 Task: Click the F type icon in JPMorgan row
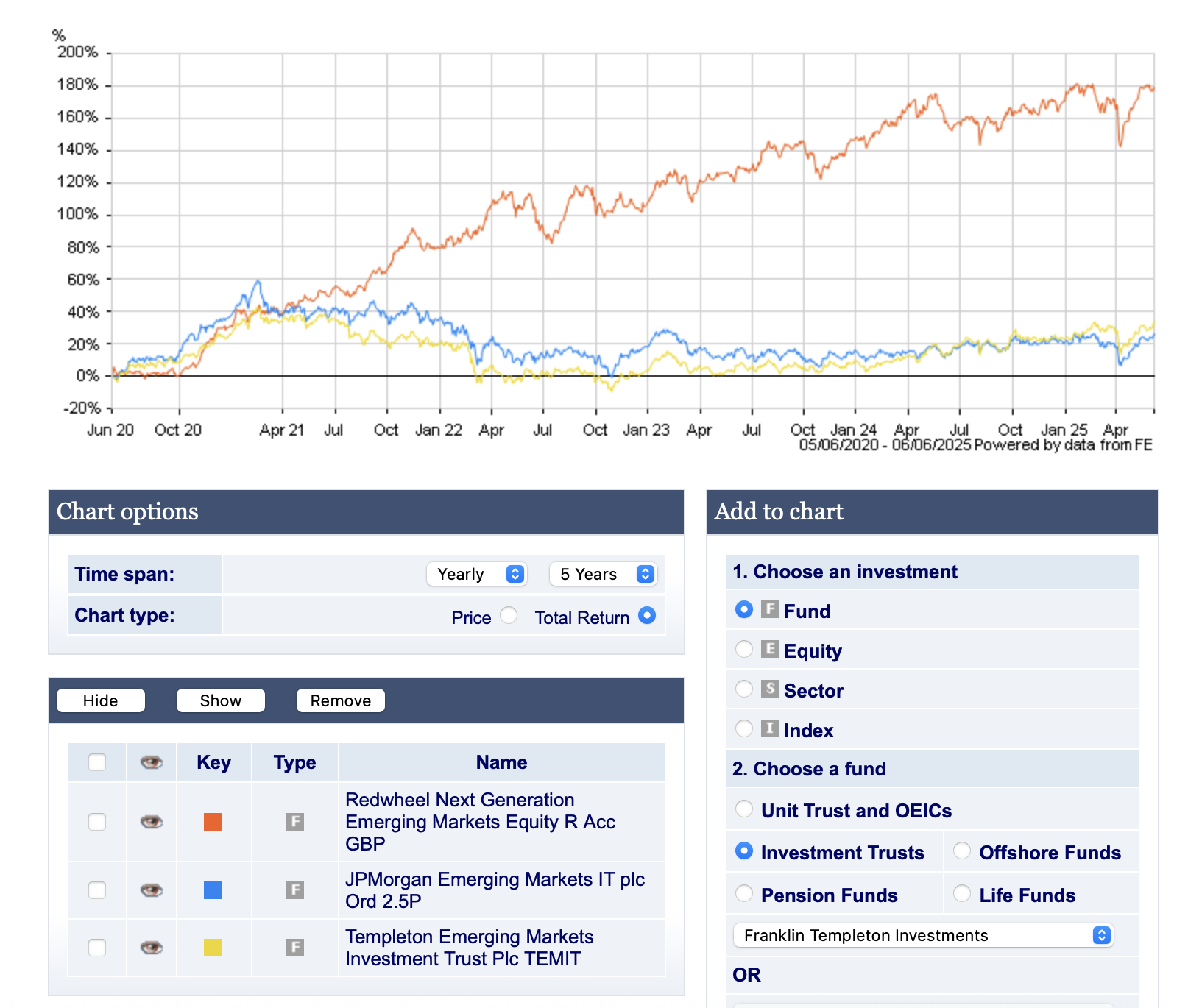(x=295, y=890)
